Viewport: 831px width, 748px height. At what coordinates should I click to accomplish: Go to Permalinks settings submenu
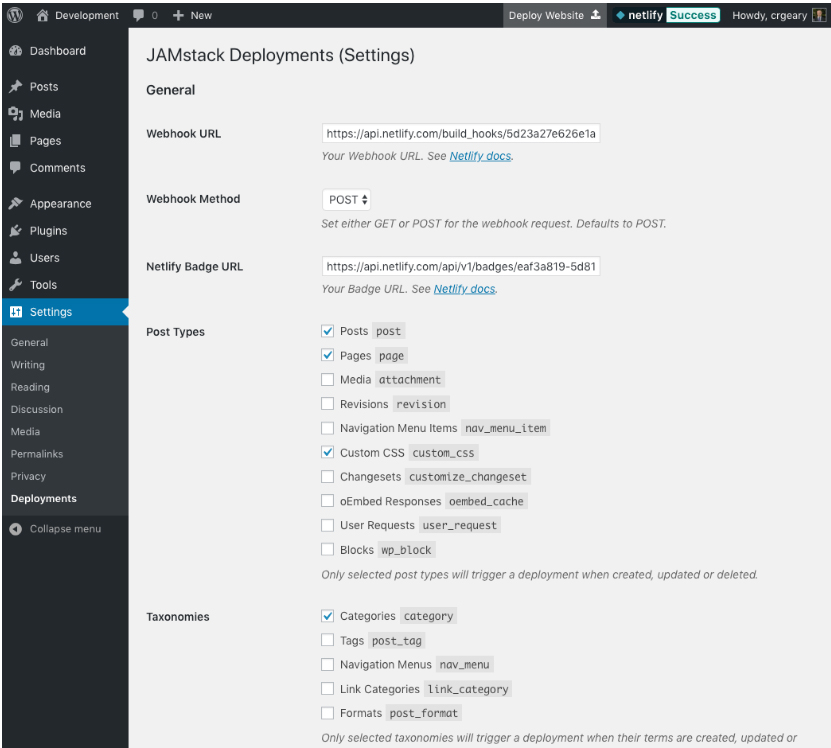click(36, 454)
